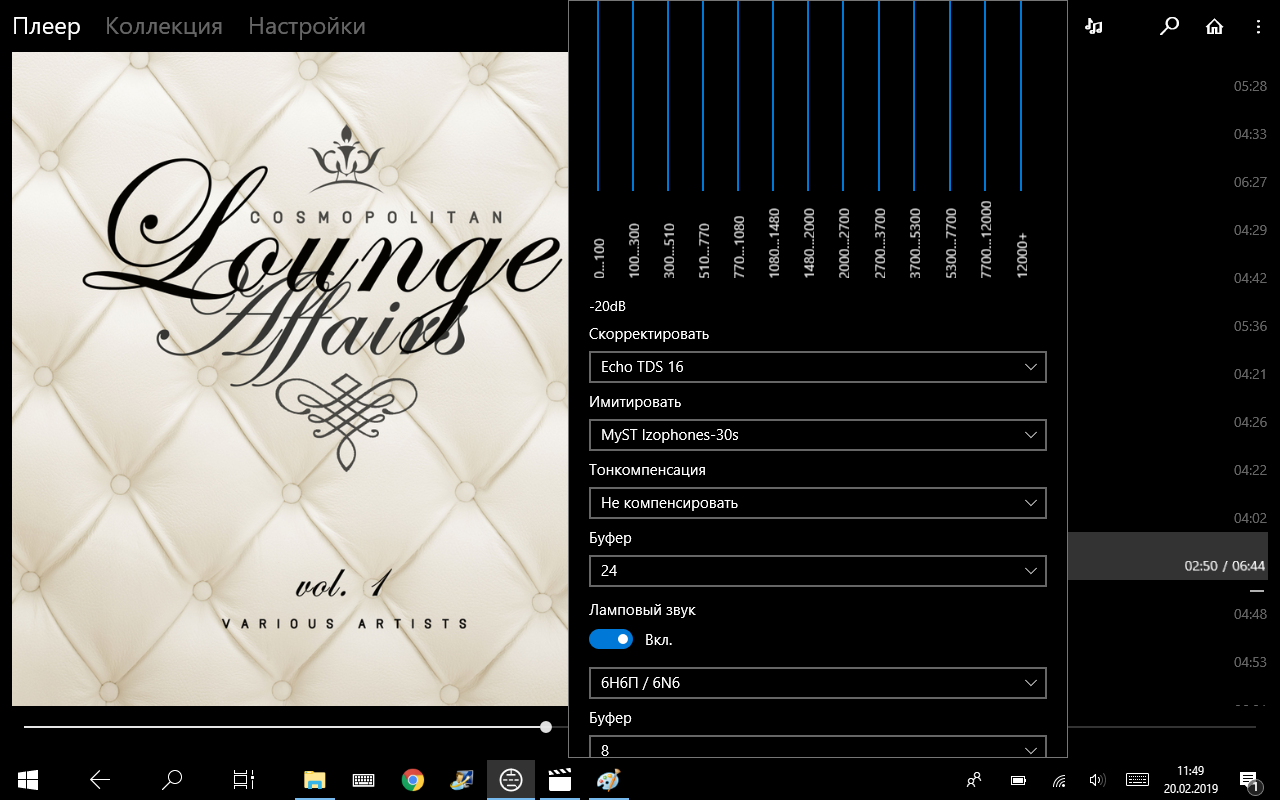The height and width of the screenshot is (800, 1280).
Task: Open the People tray icon
Action: coord(973,780)
